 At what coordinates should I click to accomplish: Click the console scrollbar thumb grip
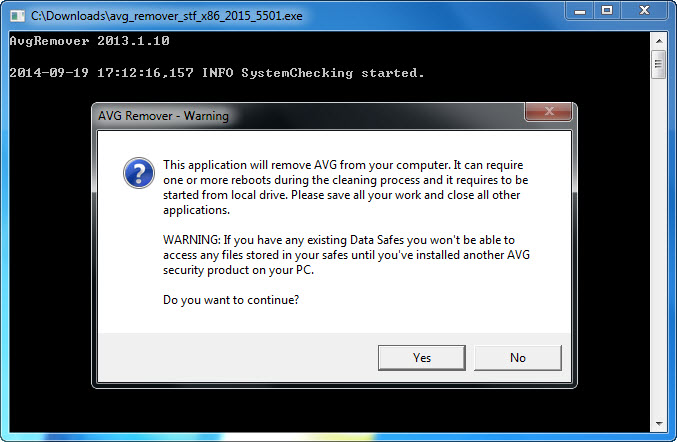point(658,64)
